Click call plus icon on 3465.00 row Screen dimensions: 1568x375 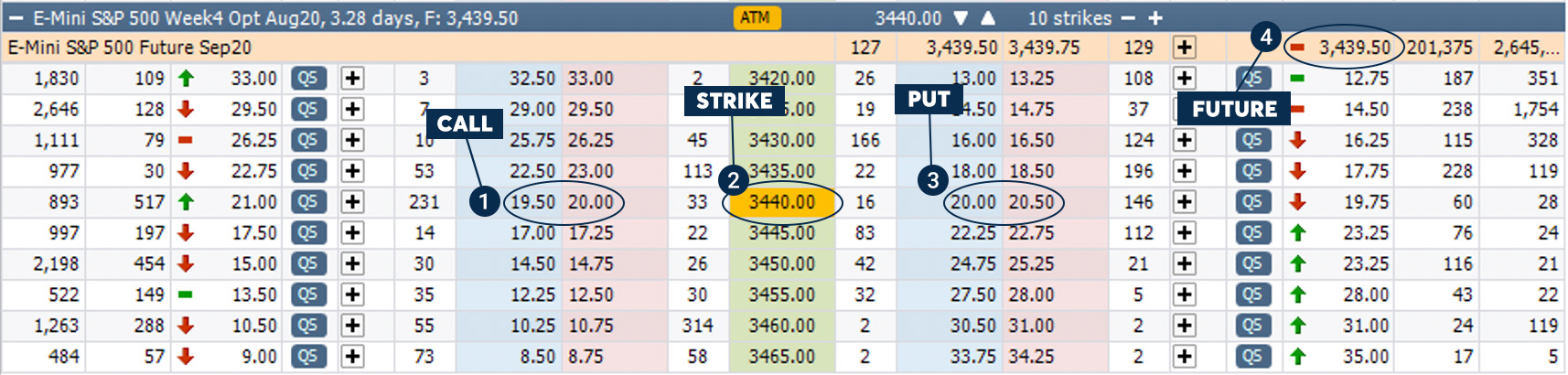353,357
